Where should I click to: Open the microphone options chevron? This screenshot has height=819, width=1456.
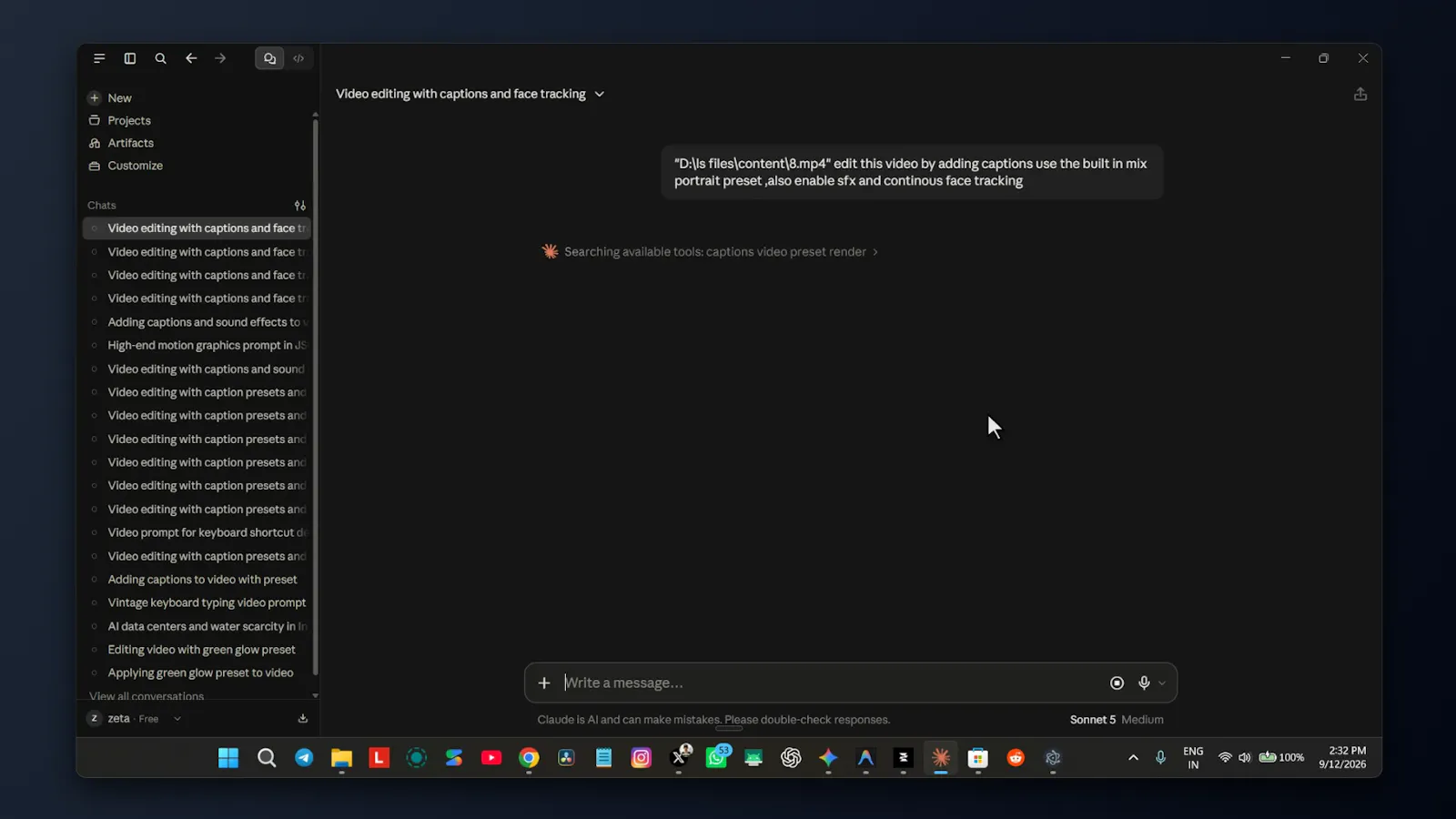1162,684
